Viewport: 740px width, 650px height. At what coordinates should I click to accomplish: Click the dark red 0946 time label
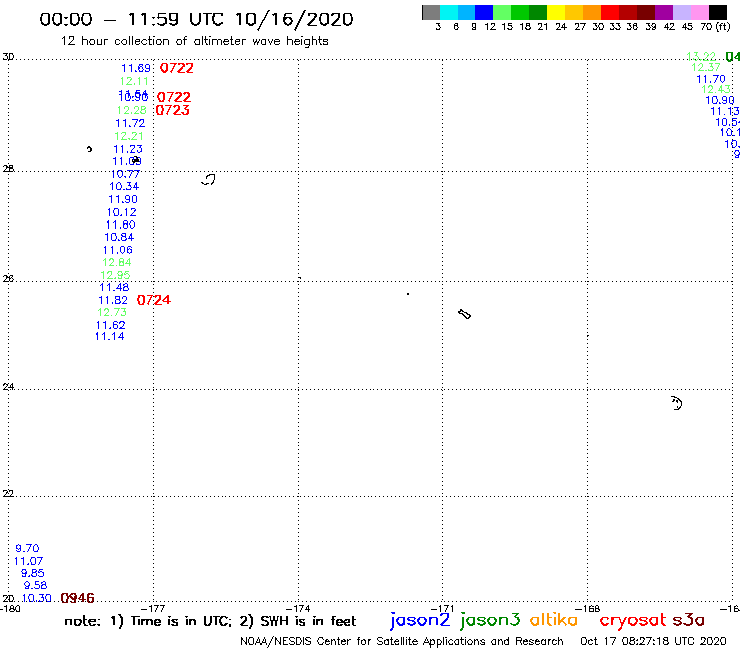tap(77, 598)
